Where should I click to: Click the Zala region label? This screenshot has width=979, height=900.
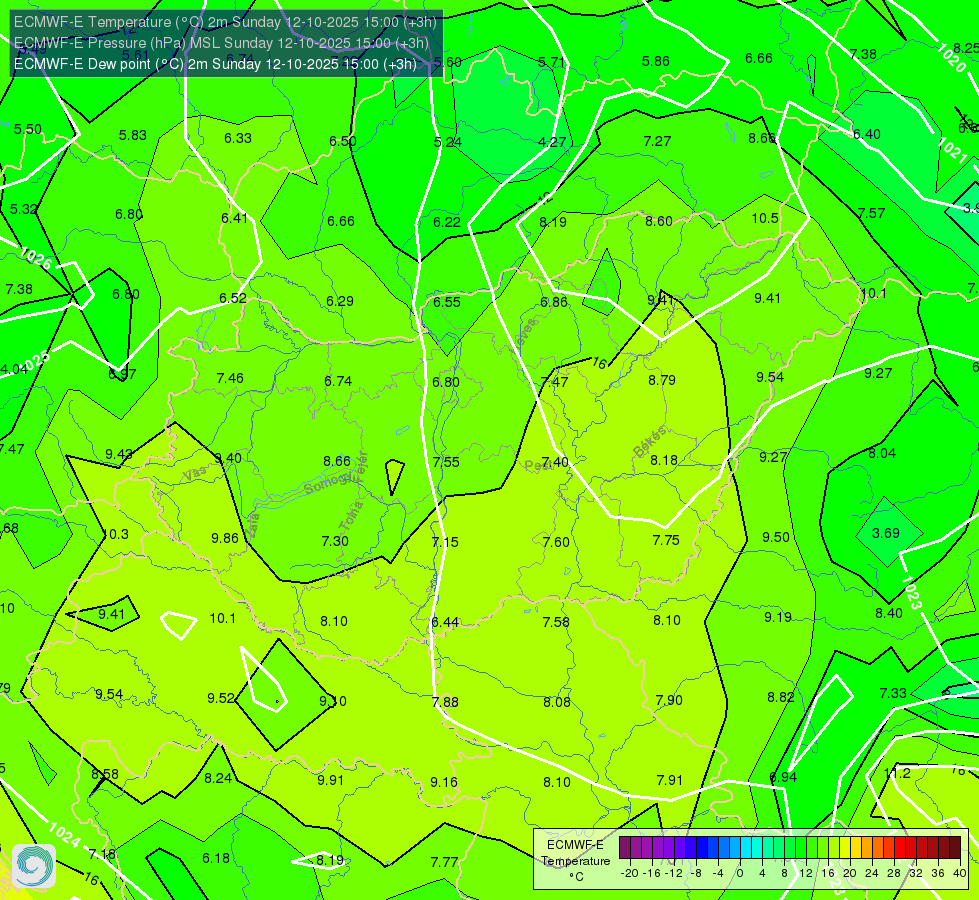[252, 525]
